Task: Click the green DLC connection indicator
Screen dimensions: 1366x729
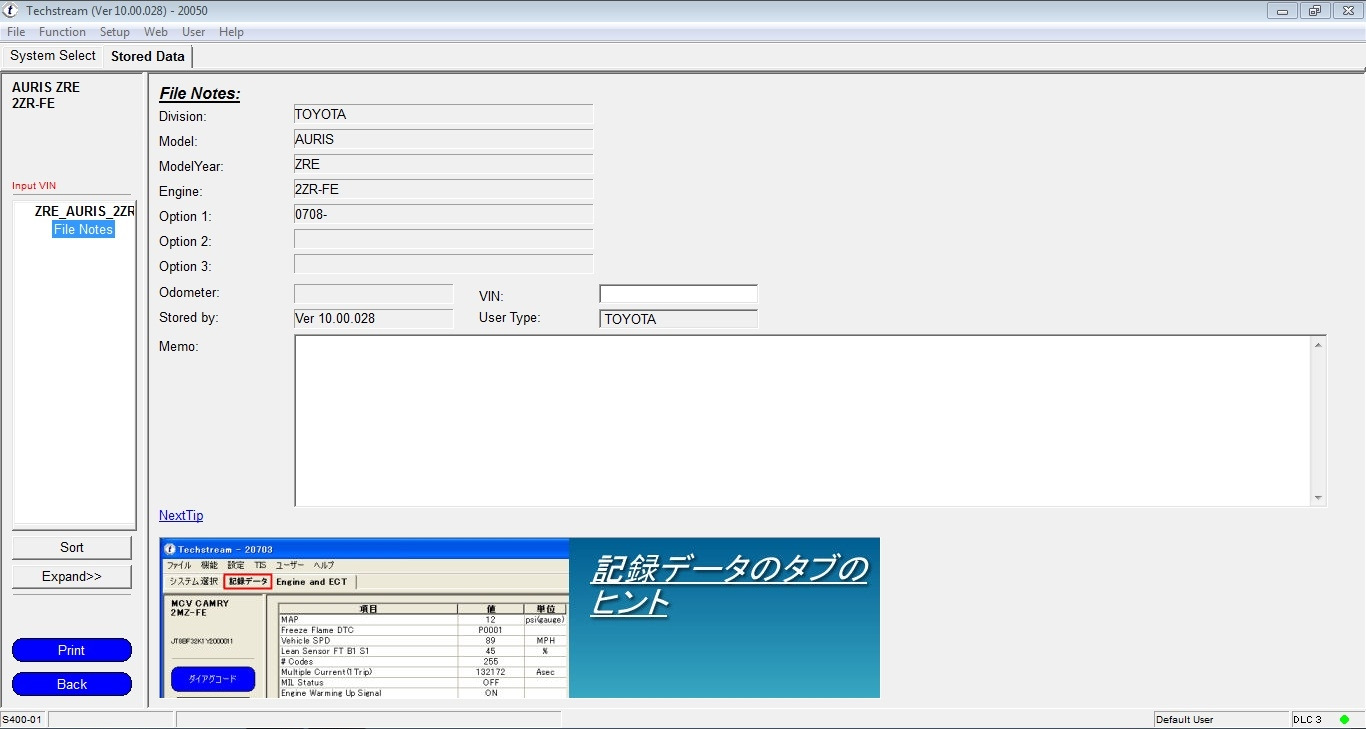Action: pyautogui.click(x=1345, y=719)
